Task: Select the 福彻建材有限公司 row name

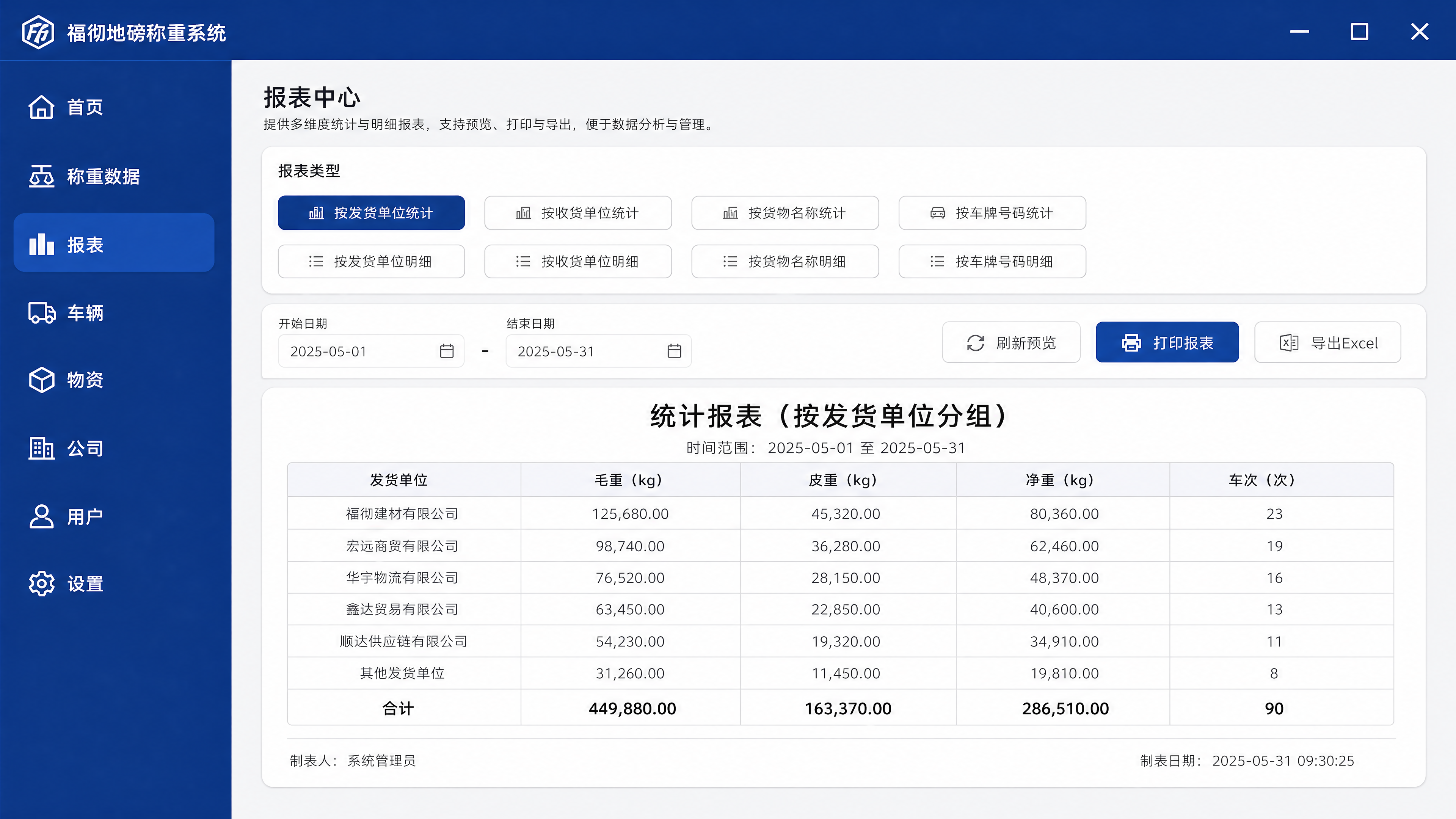Action: [402, 513]
